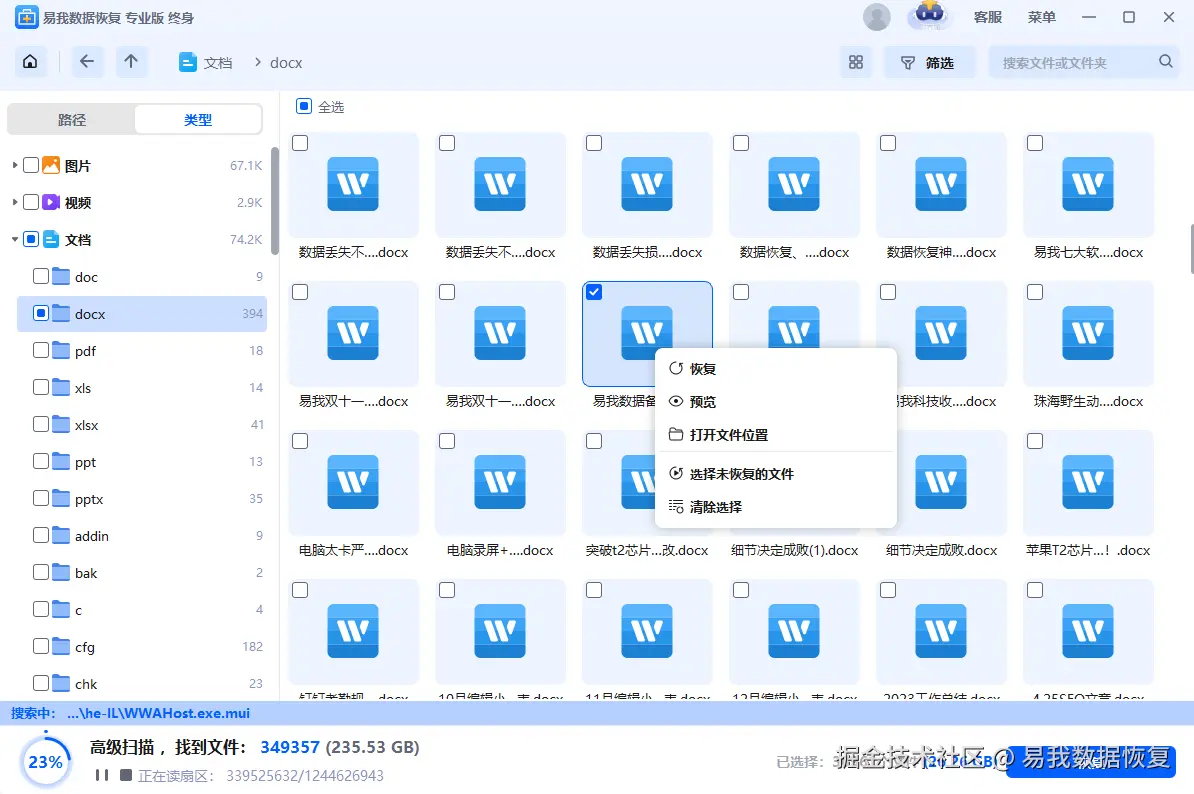1194x794 pixels.
Task: Open the VIP crown badge icon
Action: pyautogui.click(x=929, y=15)
